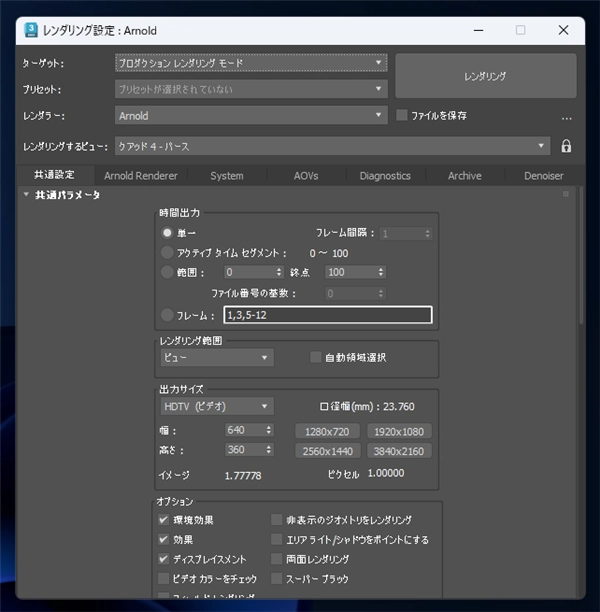Select the フレーム radio button
This screenshot has width=600, height=612.
coord(167,315)
